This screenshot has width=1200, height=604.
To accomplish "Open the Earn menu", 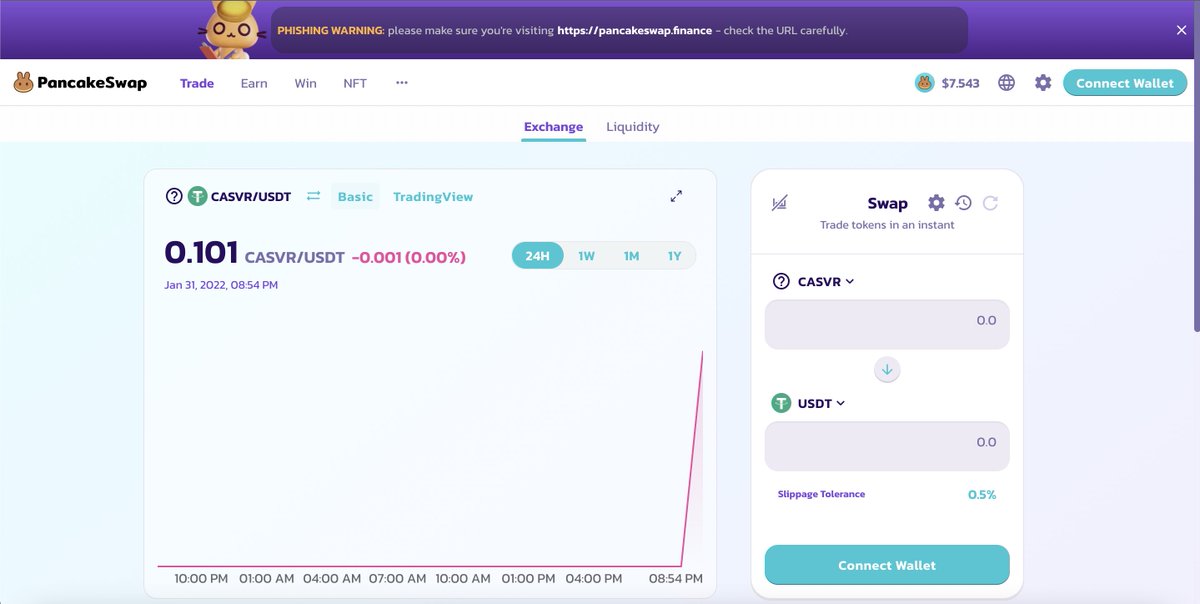I will tap(254, 83).
